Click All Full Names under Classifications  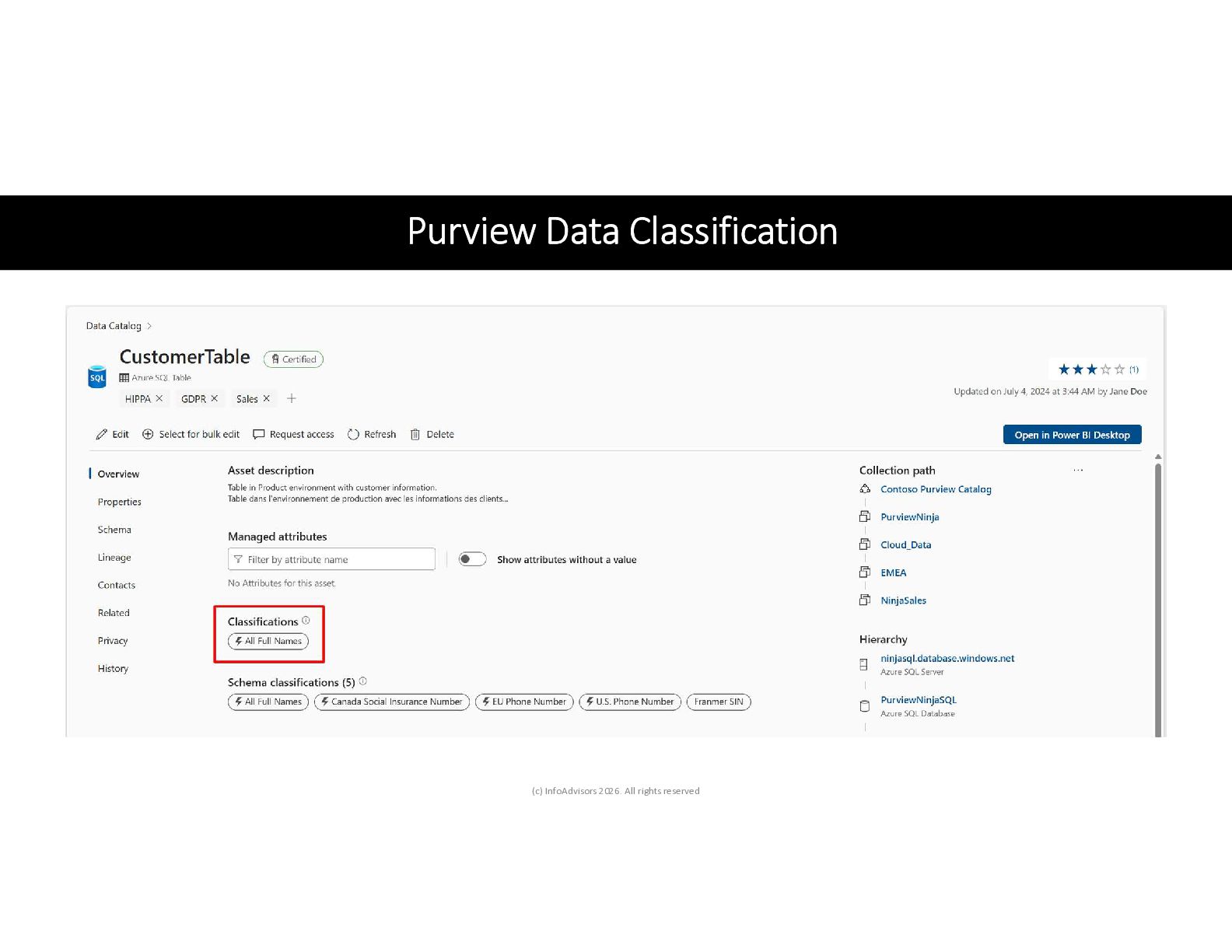[x=268, y=641]
